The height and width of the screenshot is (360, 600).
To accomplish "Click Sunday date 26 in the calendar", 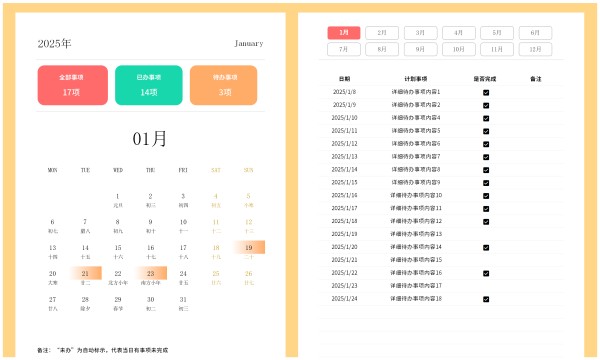I will (249, 278).
